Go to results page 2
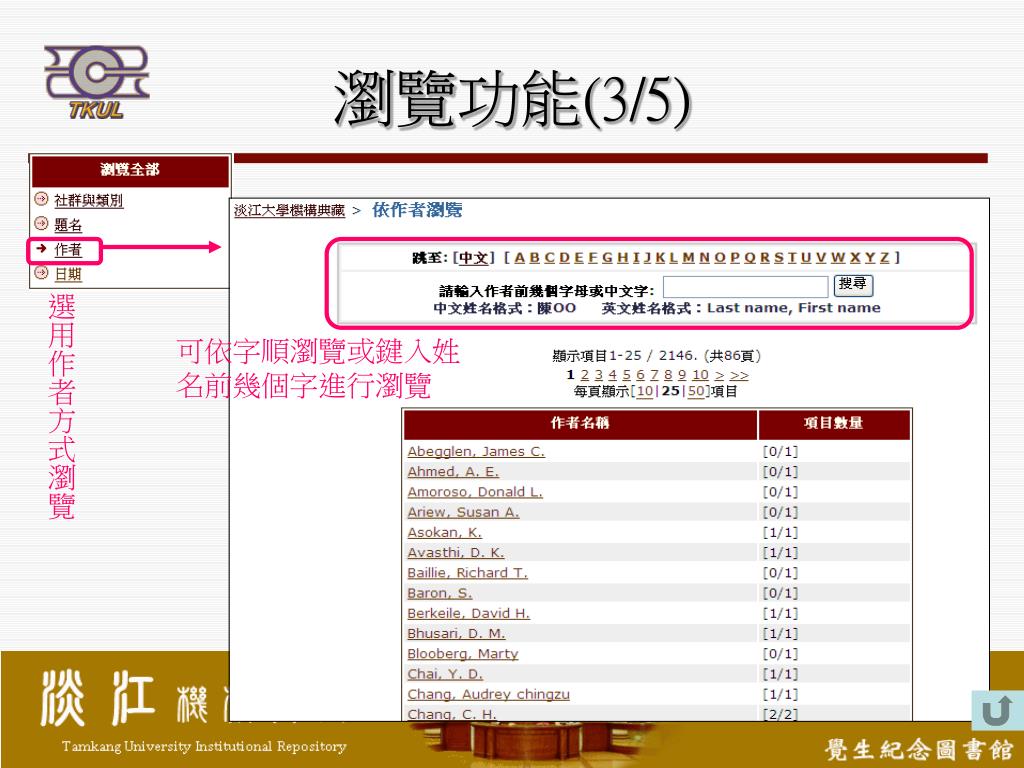This screenshot has width=1024, height=768. click(x=584, y=375)
